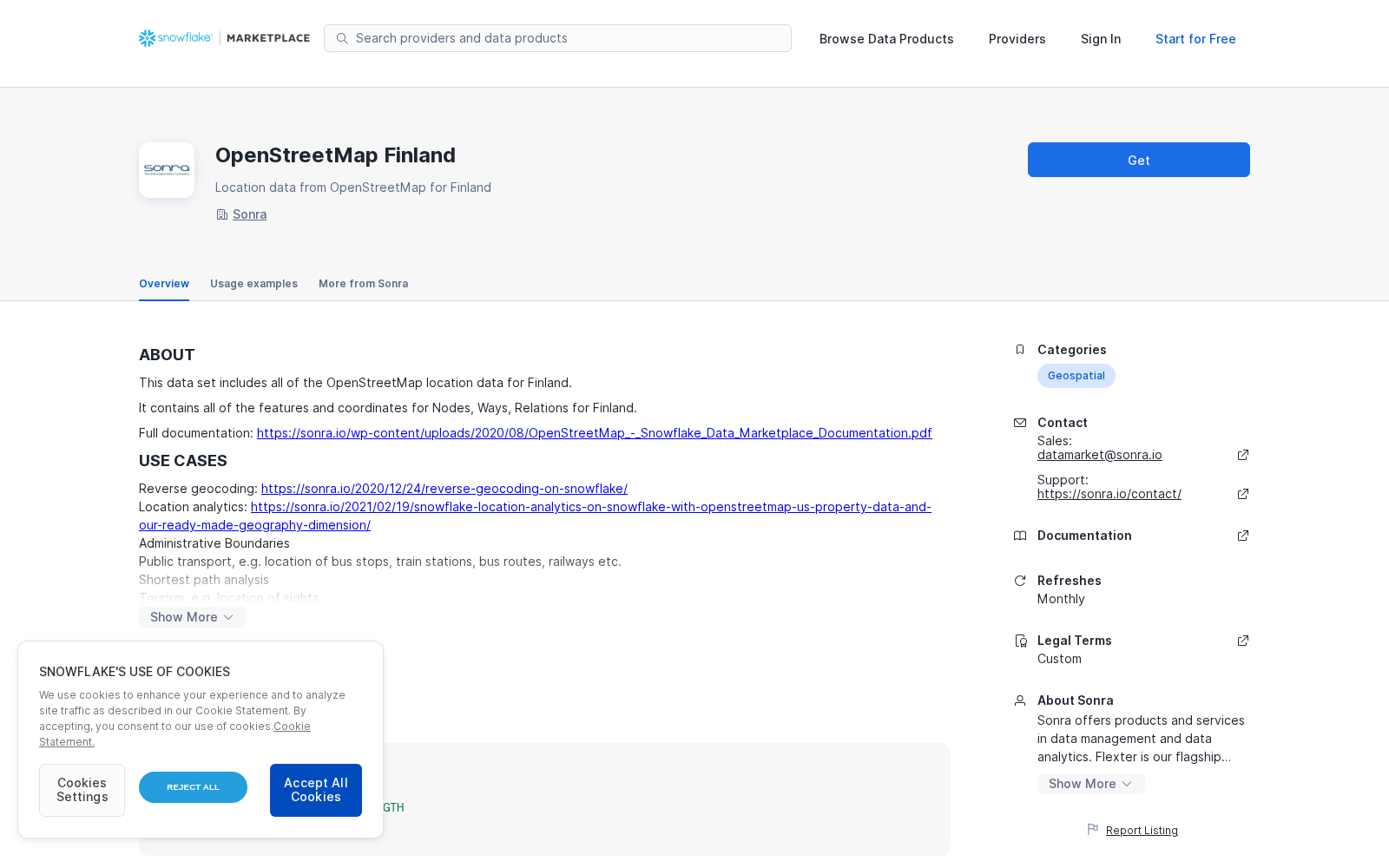Click the OpenStreetMap Finland title
Screen dimensions: 1389x868
(x=335, y=155)
